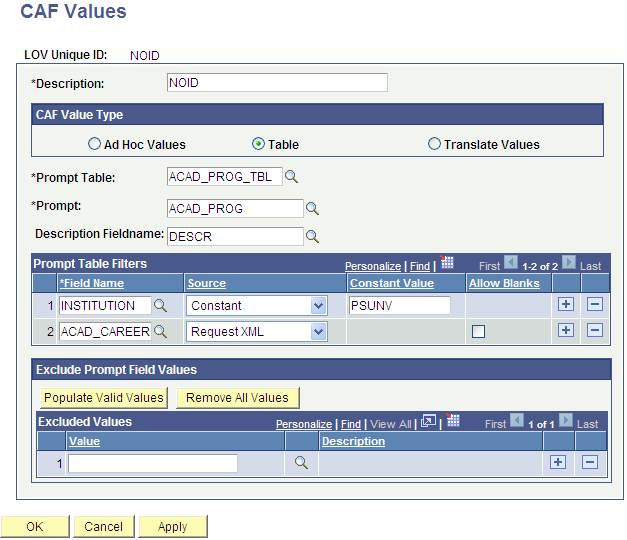627x540 pixels.
Task: Open lookup for Prompt field ACAD_PROG
Action: pyautogui.click(x=312, y=208)
